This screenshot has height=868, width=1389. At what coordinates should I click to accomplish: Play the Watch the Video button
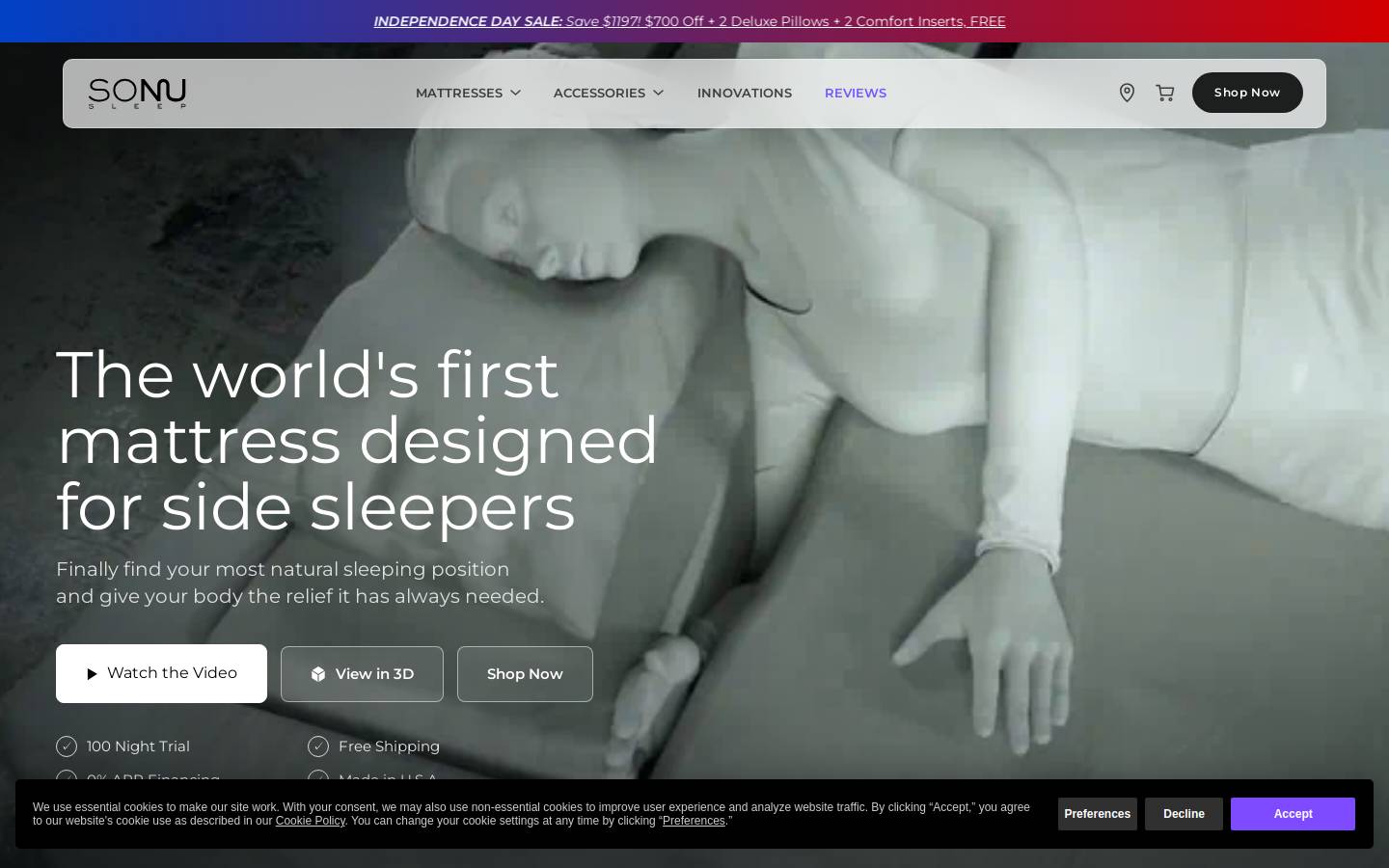click(x=161, y=673)
